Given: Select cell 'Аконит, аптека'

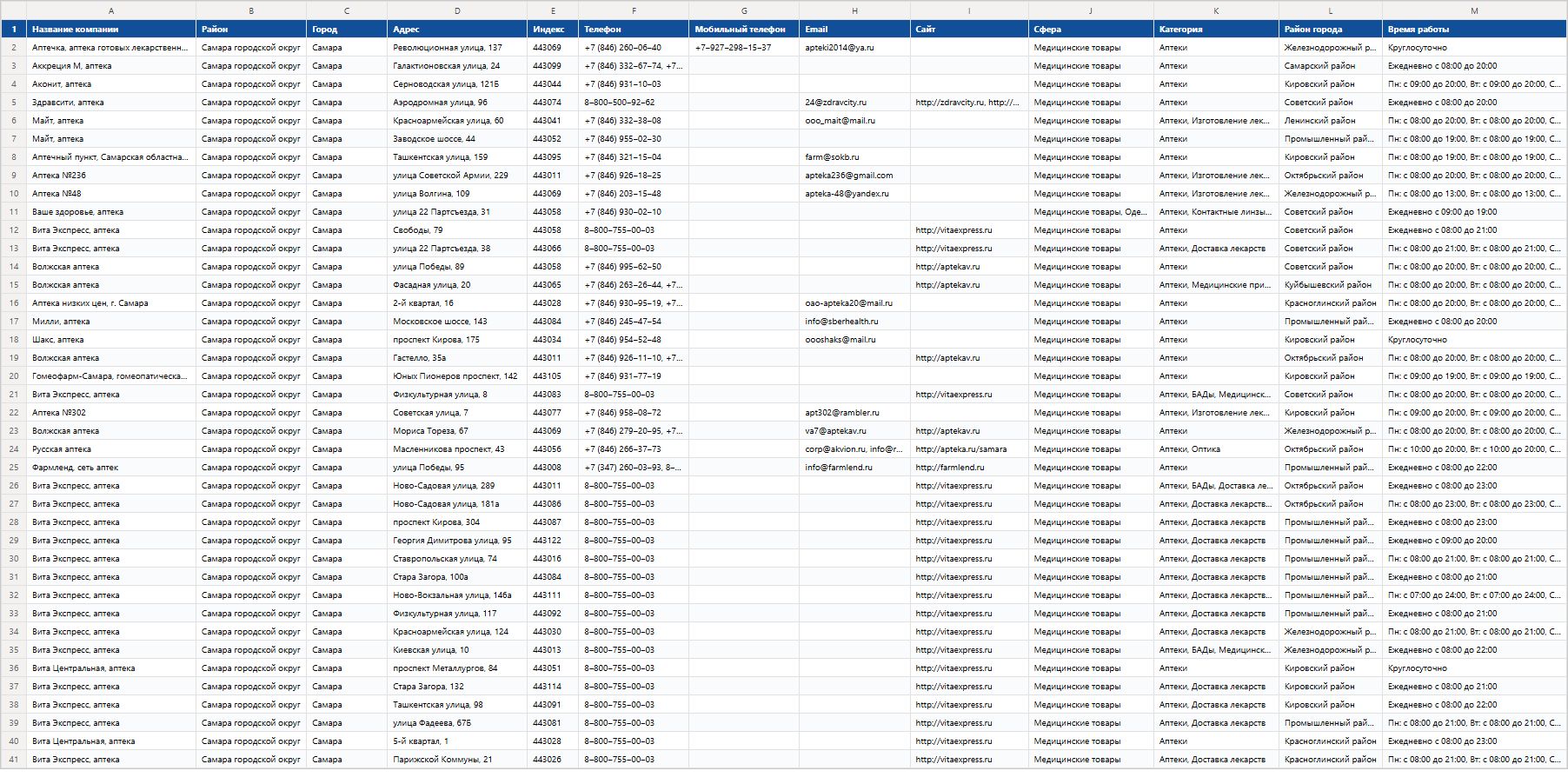Looking at the screenshot, I should [x=111, y=84].
